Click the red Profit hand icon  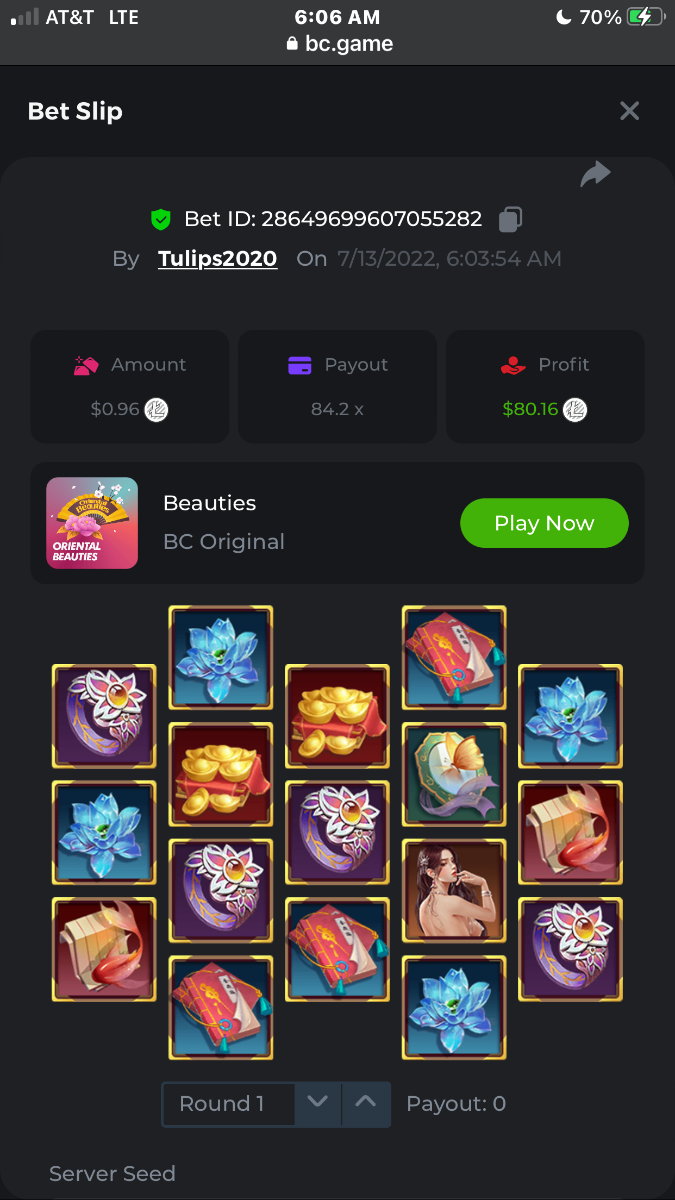click(x=513, y=365)
